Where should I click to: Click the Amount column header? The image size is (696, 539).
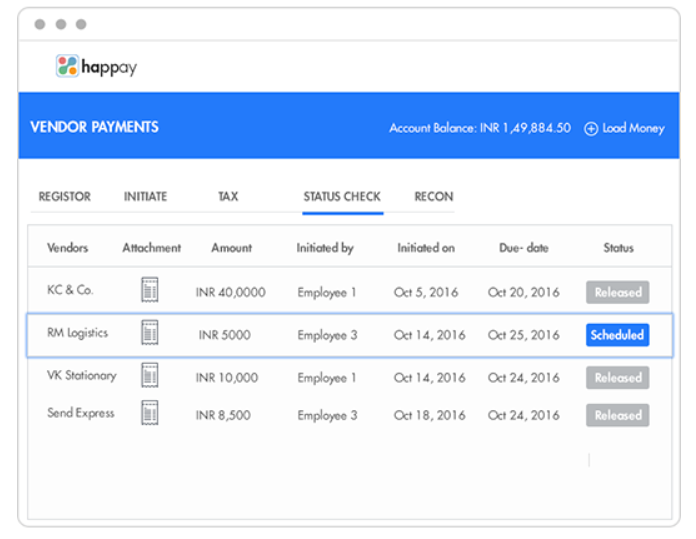(x=231, y=248)
